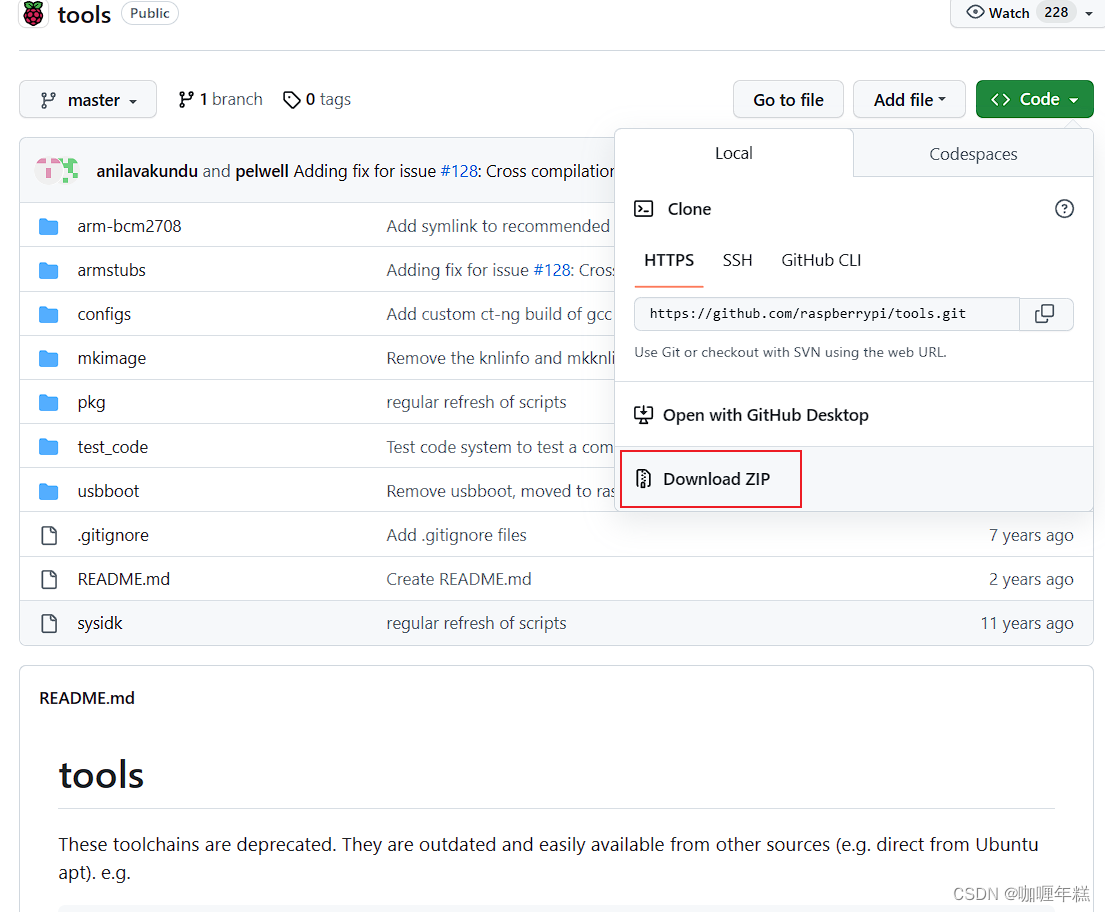The width and height of the screenshot is (1105, 912).
Task: Open commit 'Remove usbboot, moved to'
Action: (x=500, y=491)
